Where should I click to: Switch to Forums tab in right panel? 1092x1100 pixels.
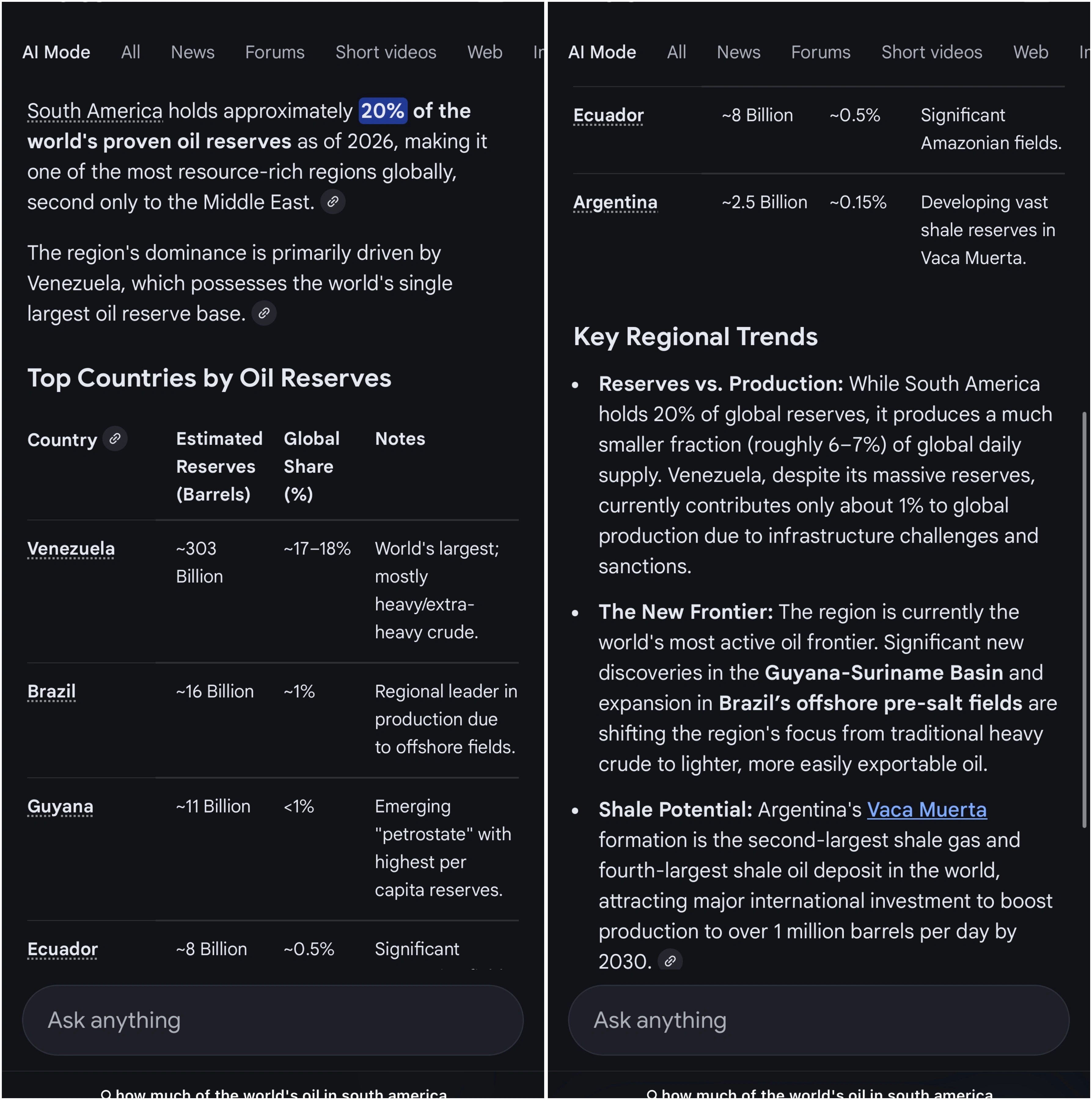pyautogui.click(x=820, y=52)
